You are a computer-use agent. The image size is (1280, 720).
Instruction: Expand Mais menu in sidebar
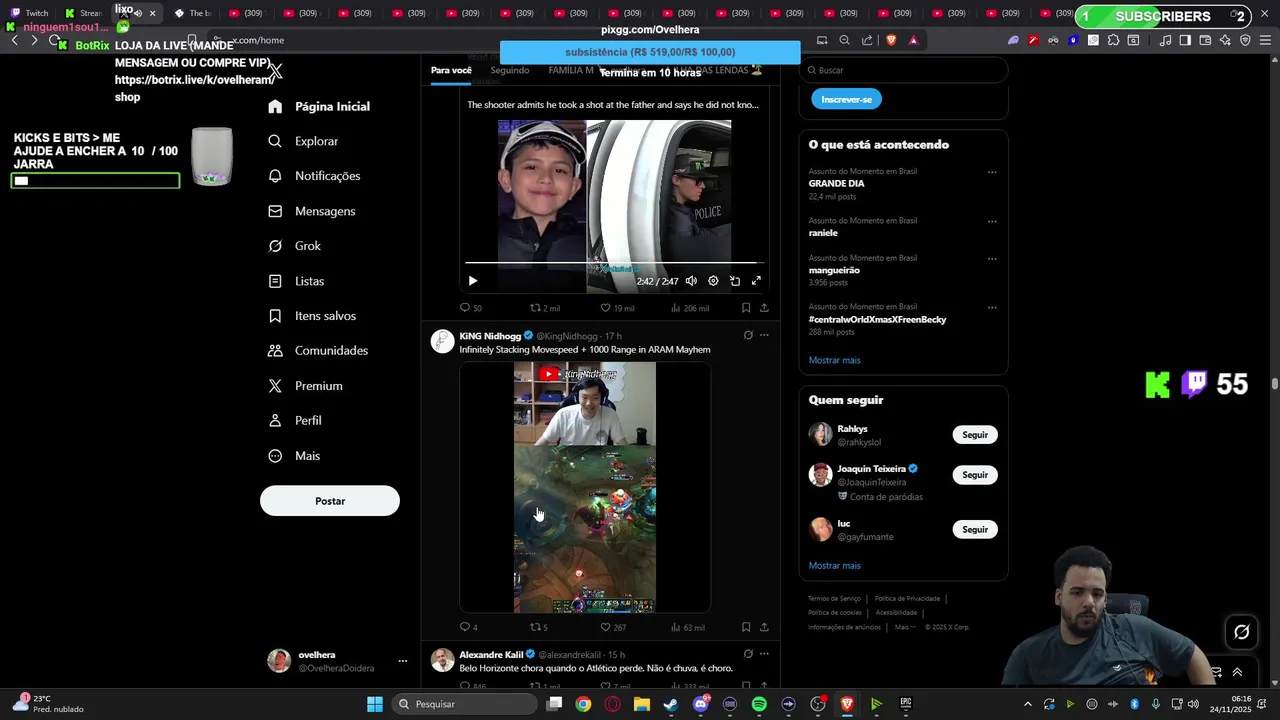[x=294, y=456]
